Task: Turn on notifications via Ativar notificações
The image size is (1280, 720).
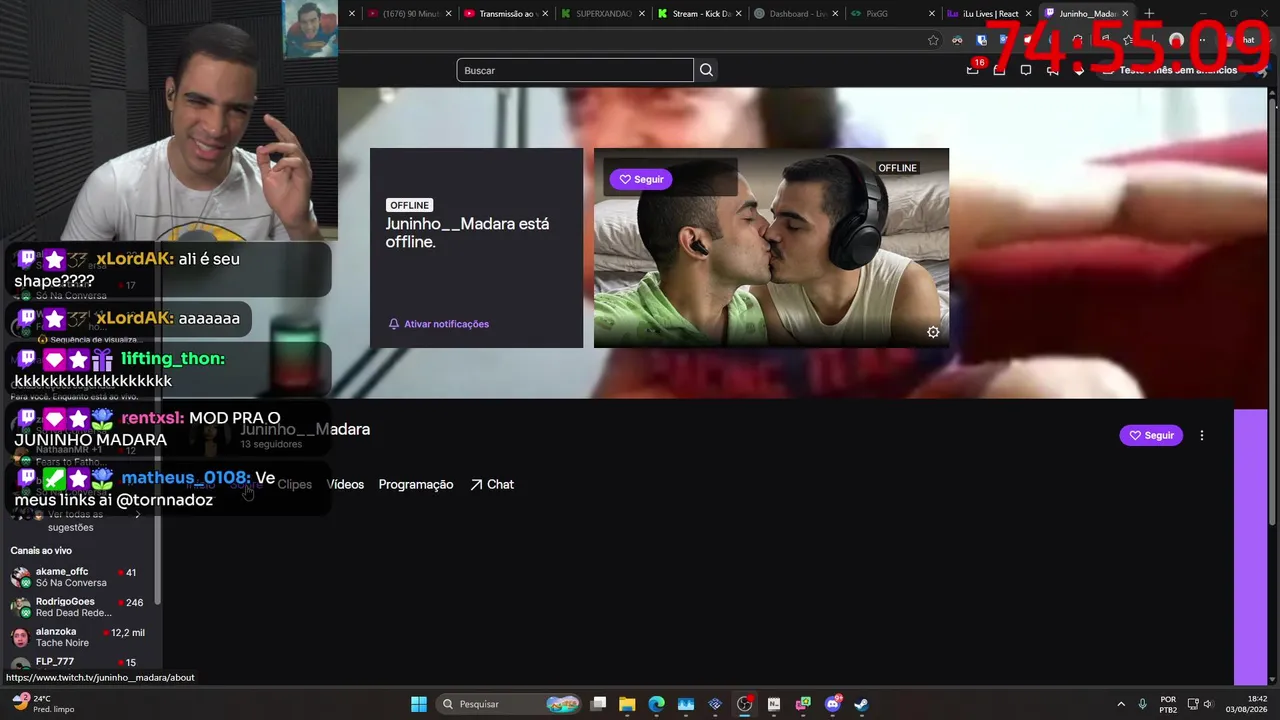Action: pyautogui.click(x=439, y=324)
